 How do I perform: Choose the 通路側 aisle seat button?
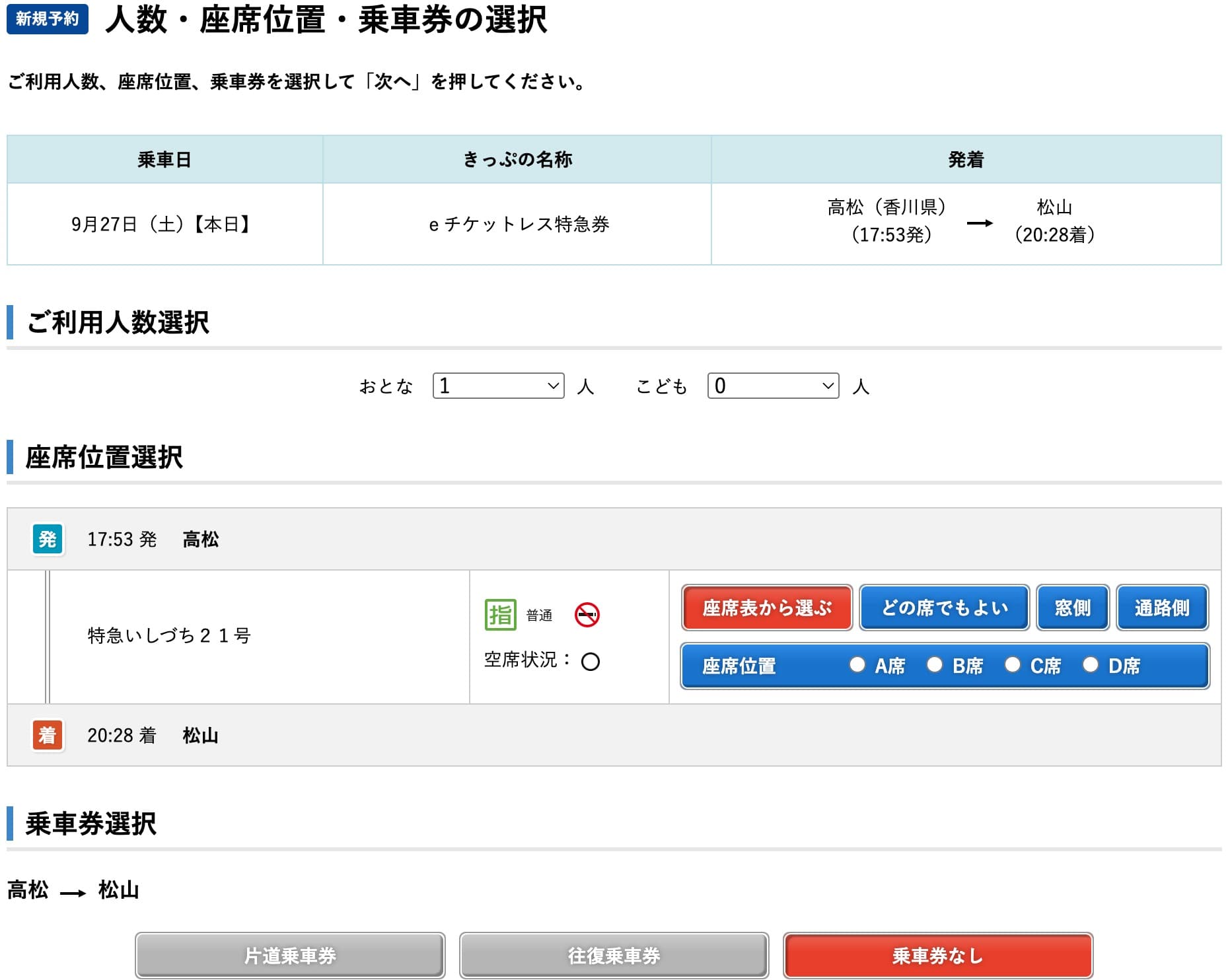coord(1163,608)
